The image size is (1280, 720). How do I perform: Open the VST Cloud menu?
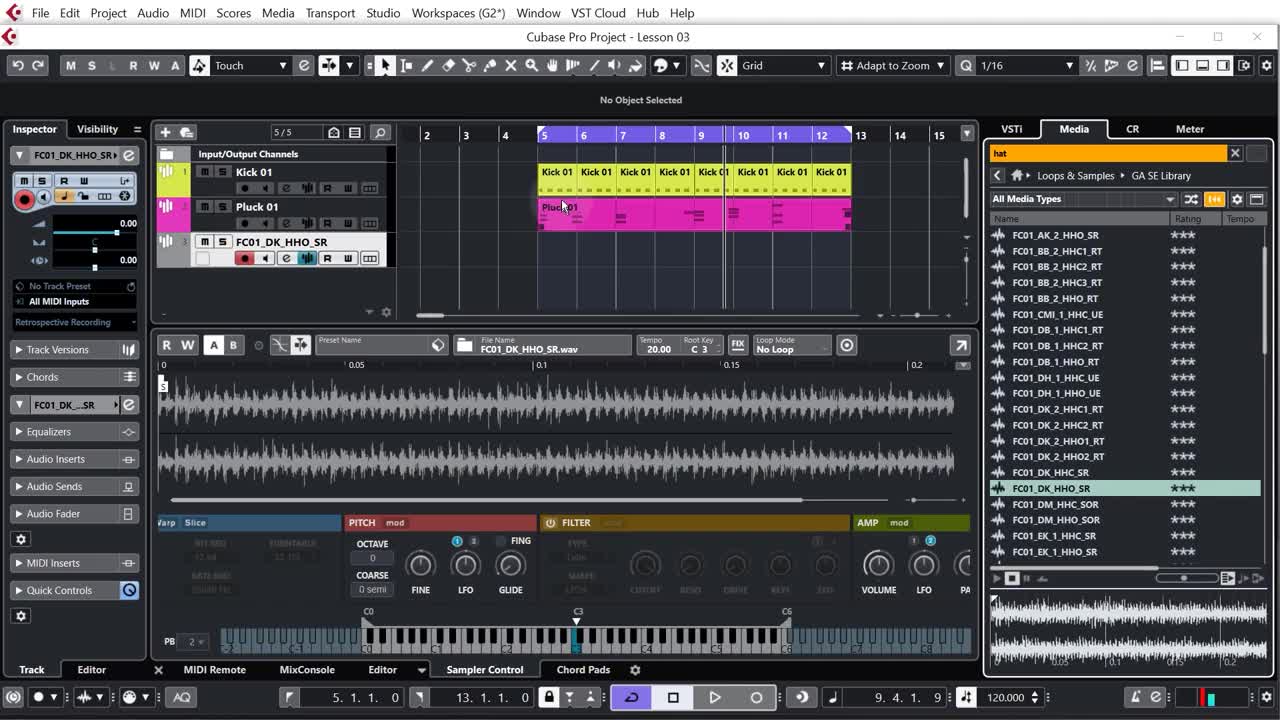598,13
